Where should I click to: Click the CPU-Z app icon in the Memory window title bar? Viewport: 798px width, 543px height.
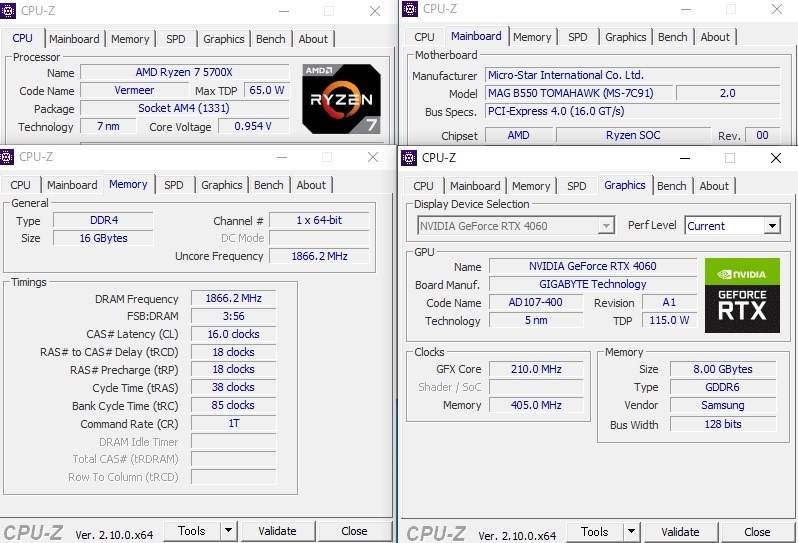pyautogui.click(x=6, y=157)
